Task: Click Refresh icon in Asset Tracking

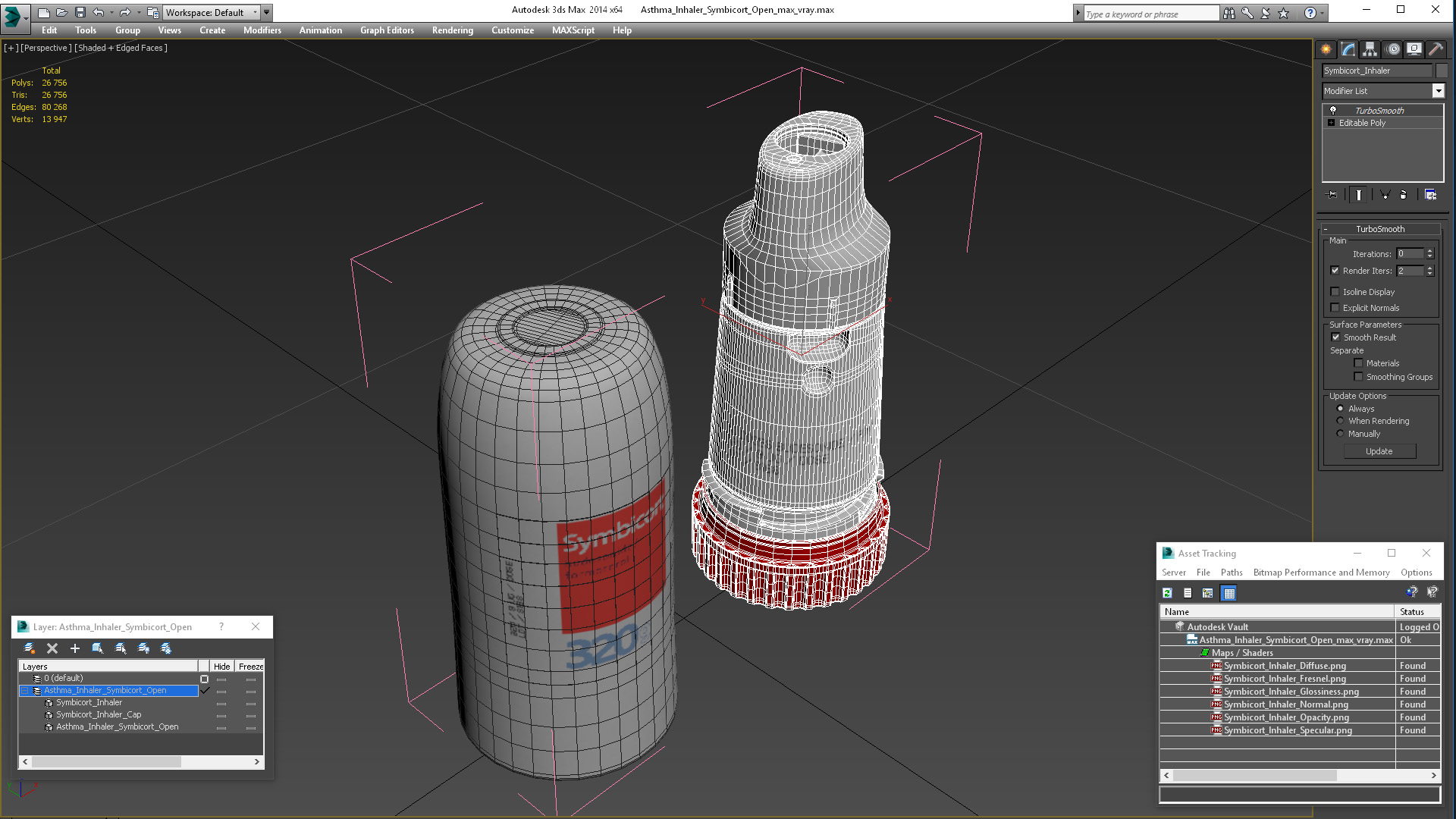Action: point(1168,593)
